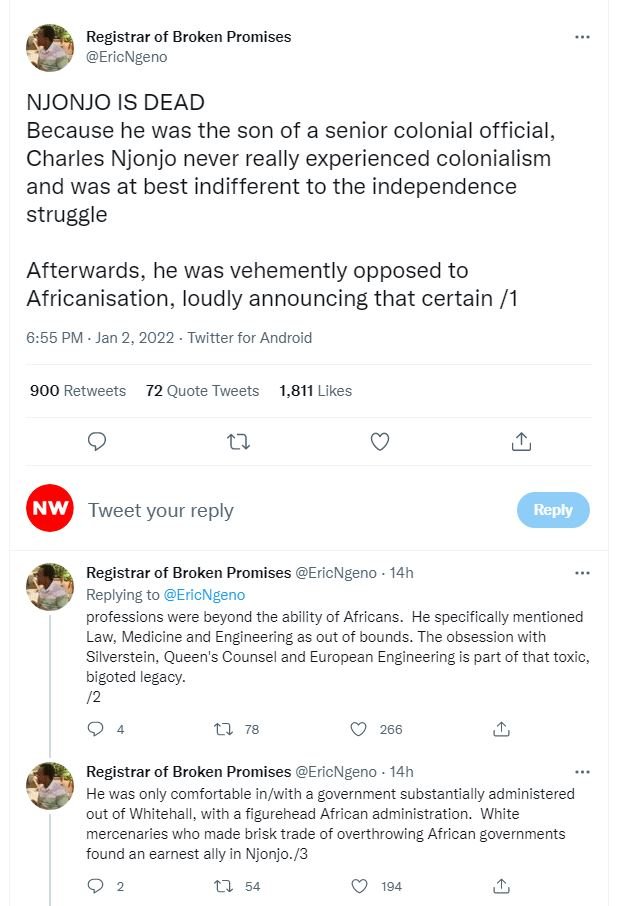Share the main tweet
The width and height of the screenshot is (629, 906).
pos(521,441)
